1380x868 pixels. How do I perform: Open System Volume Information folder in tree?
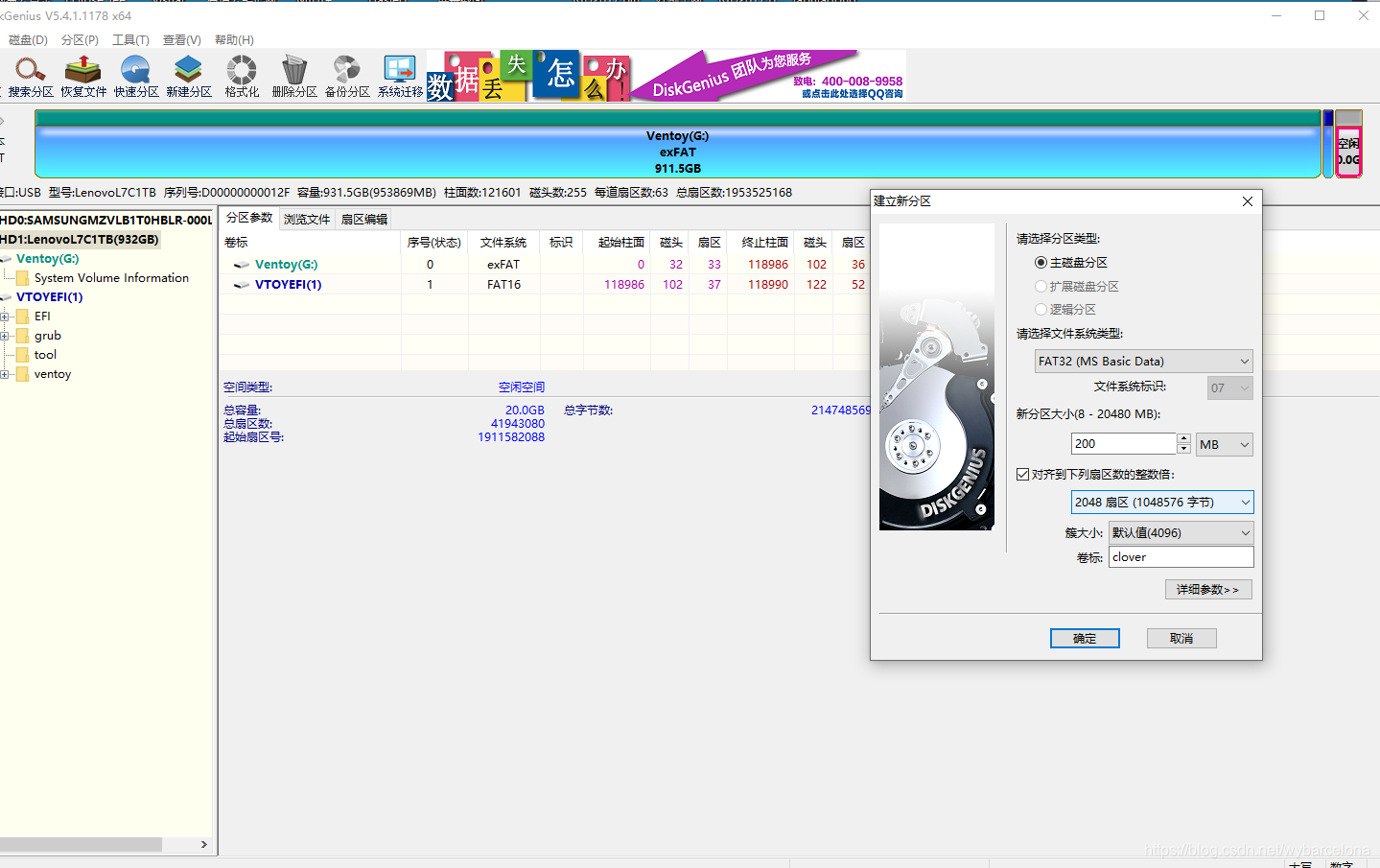(111, 278)
